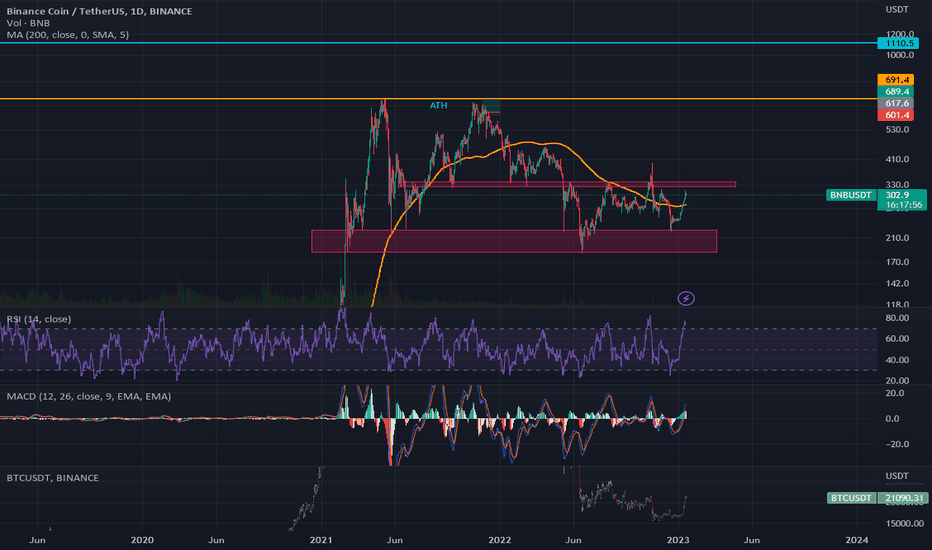Viewport: 932px width, 550px height.
Task: Click the 15000.00 BTC axis value
Action: coord(903,523)
